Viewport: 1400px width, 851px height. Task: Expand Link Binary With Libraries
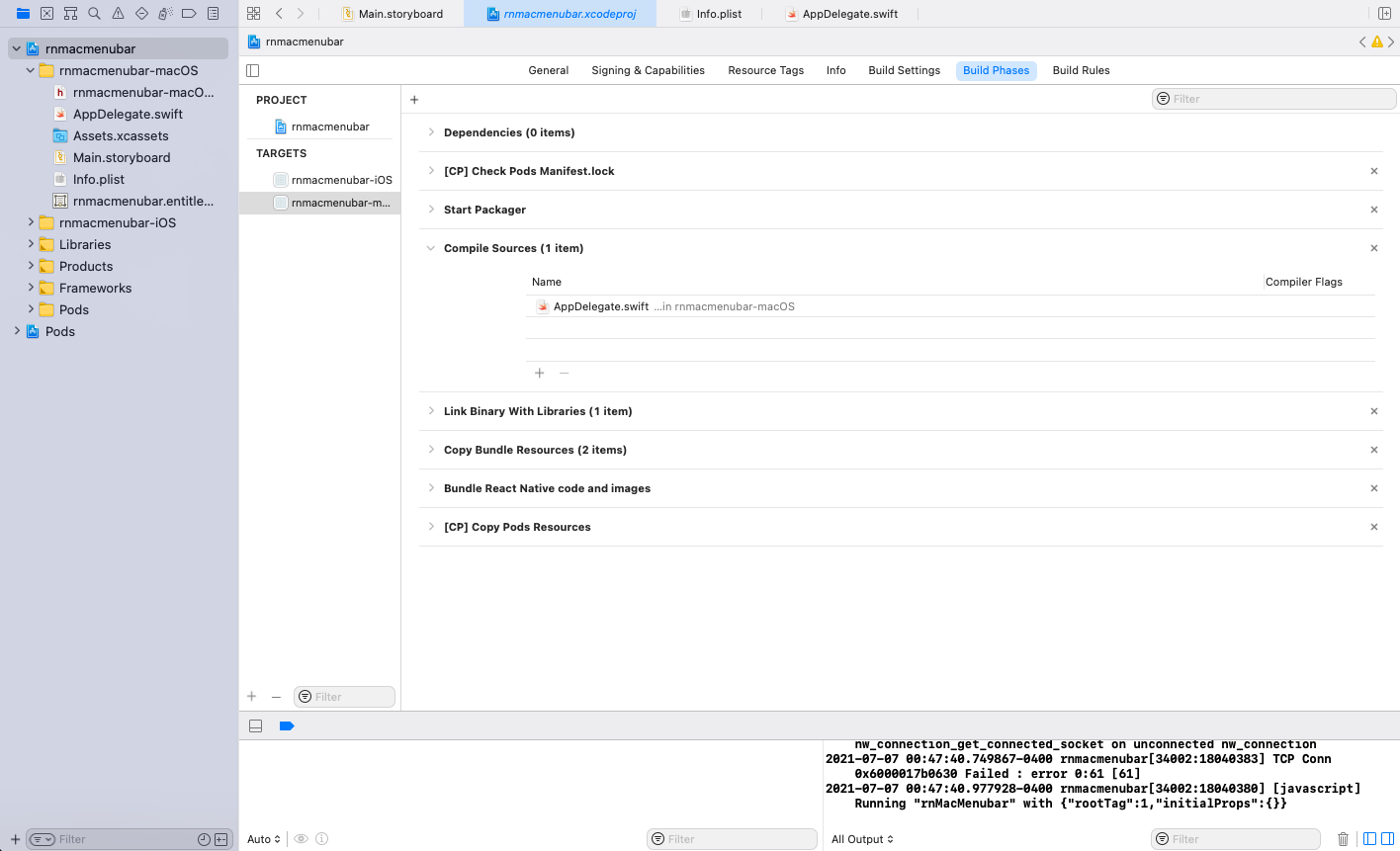(x=431, y=411)
